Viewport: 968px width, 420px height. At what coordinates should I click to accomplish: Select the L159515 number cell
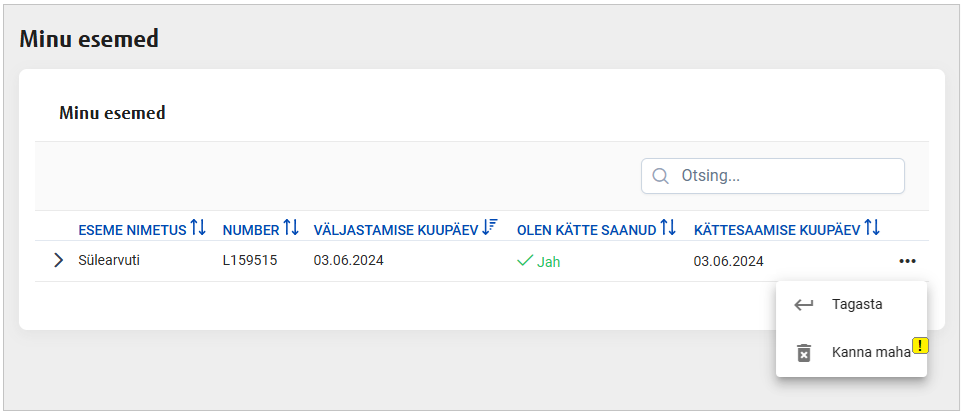click(x=250, y=261)
